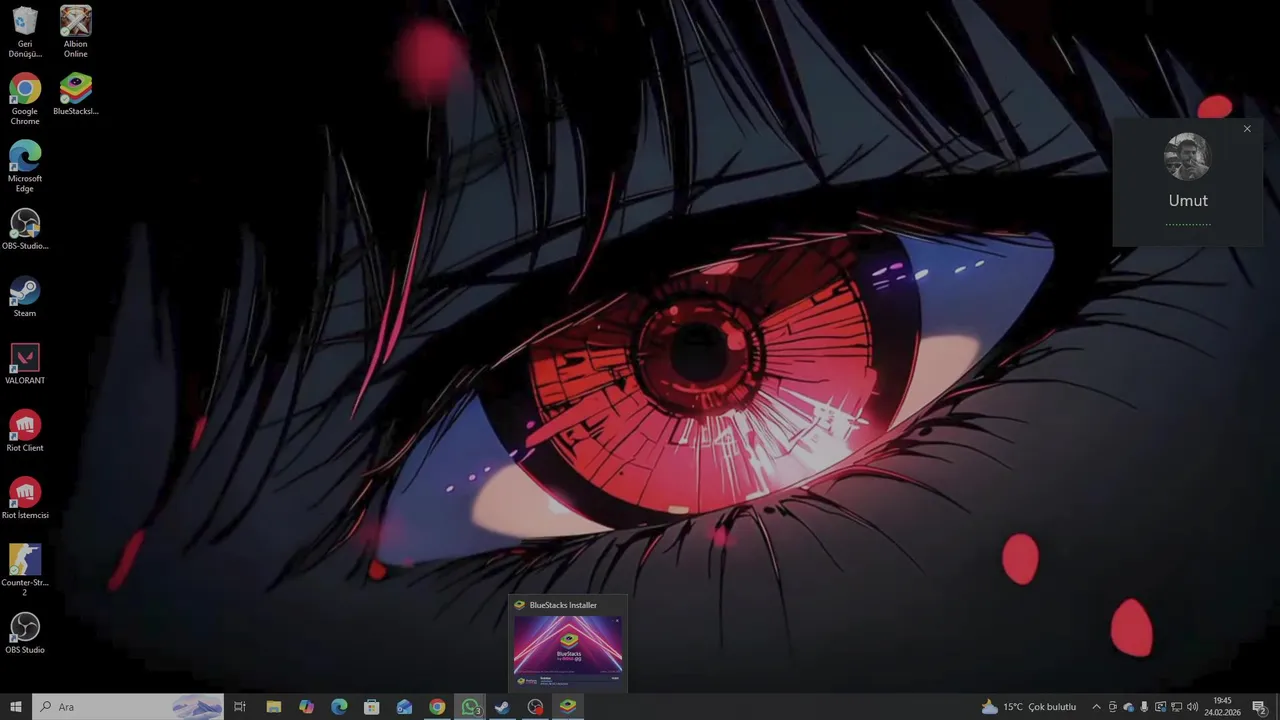Open WhatsApp from the taskbar
The height and width of the screenshot is (720, 1280).
470,707
